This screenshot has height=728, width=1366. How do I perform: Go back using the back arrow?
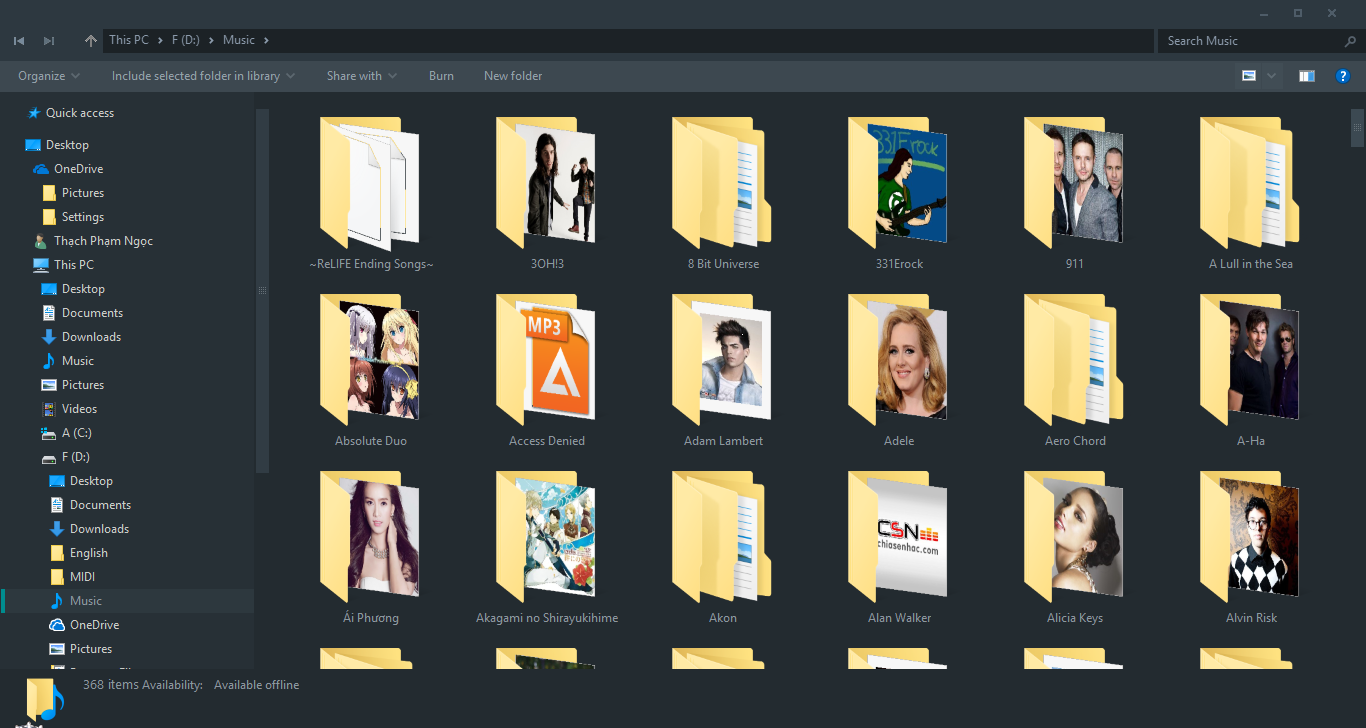tap(18, 41)
